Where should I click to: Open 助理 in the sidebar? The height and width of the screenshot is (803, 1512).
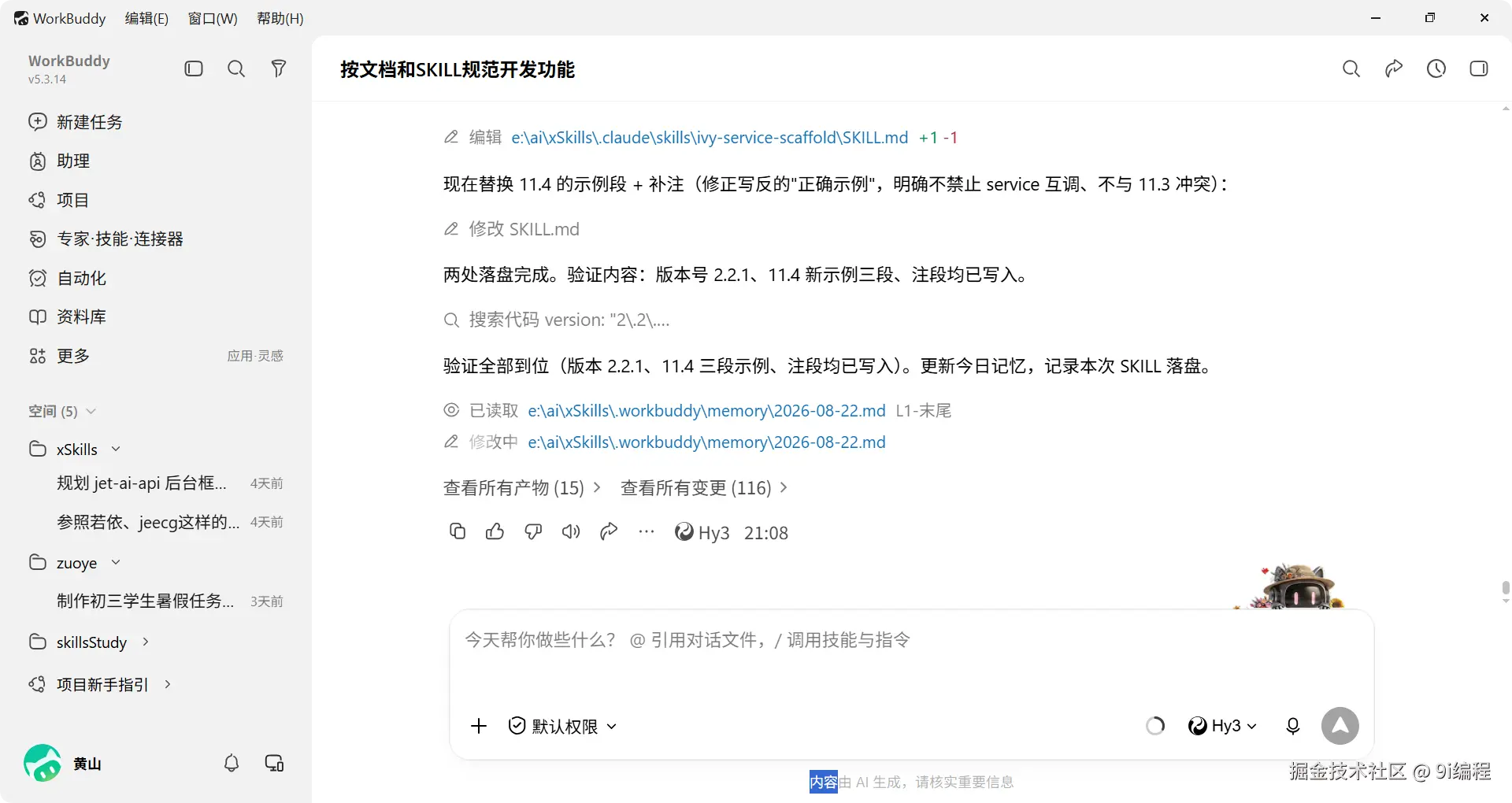coord(59,161)
